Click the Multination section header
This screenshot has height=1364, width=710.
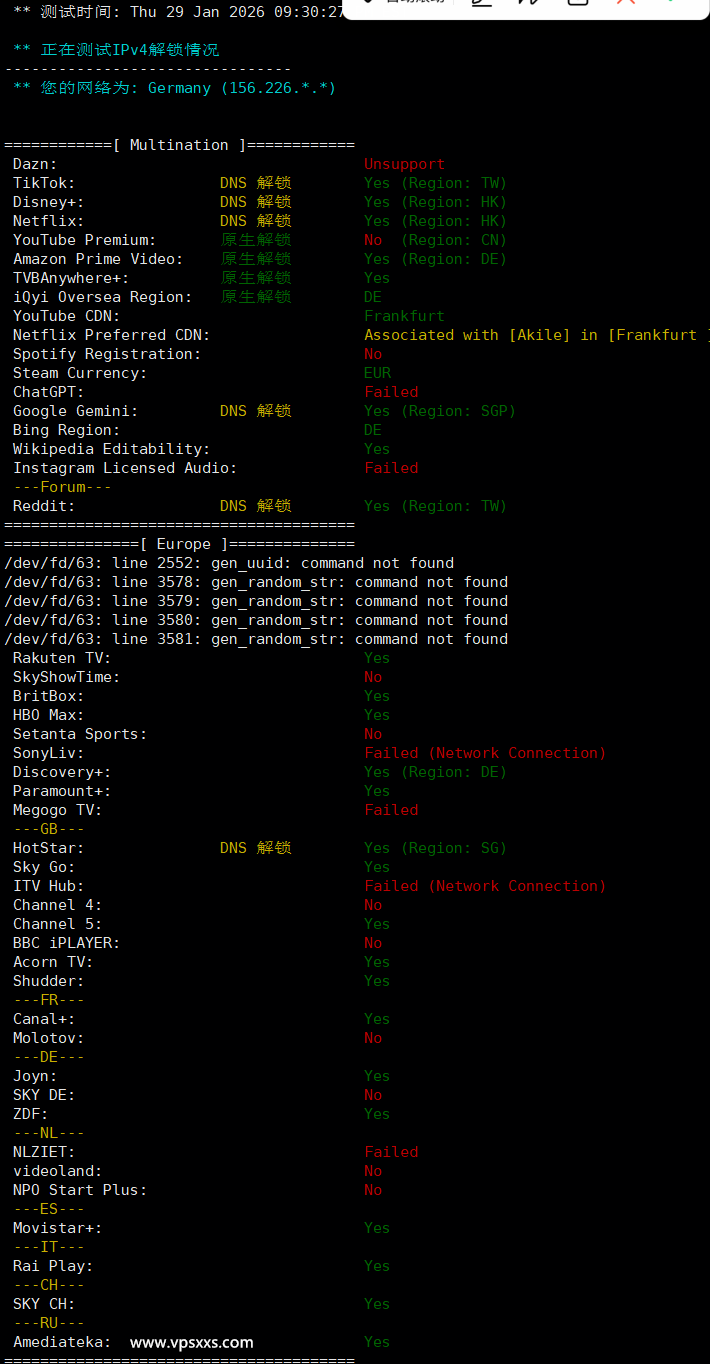click(179, 145)
